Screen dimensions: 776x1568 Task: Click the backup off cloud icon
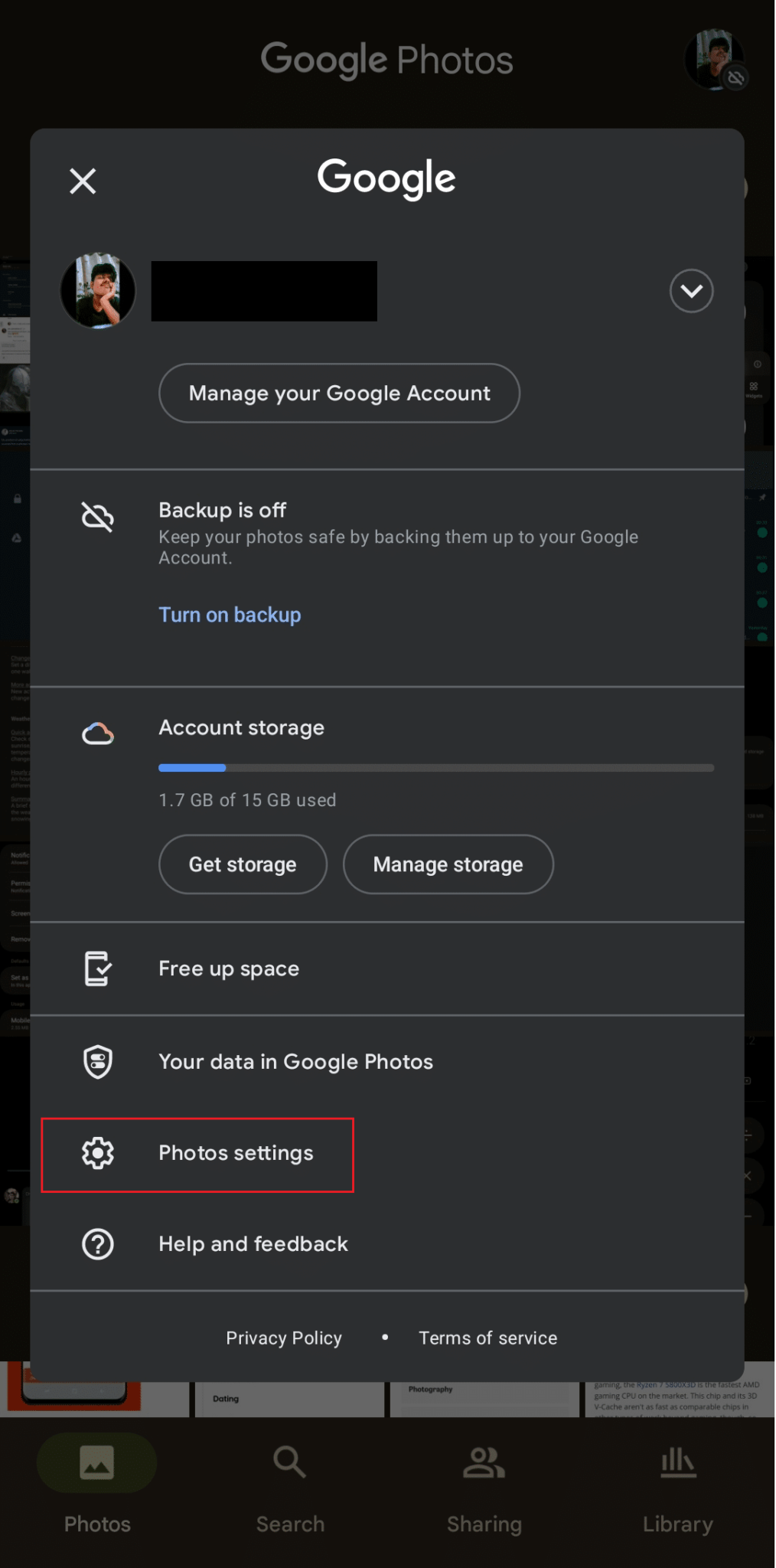coord(98,518)
